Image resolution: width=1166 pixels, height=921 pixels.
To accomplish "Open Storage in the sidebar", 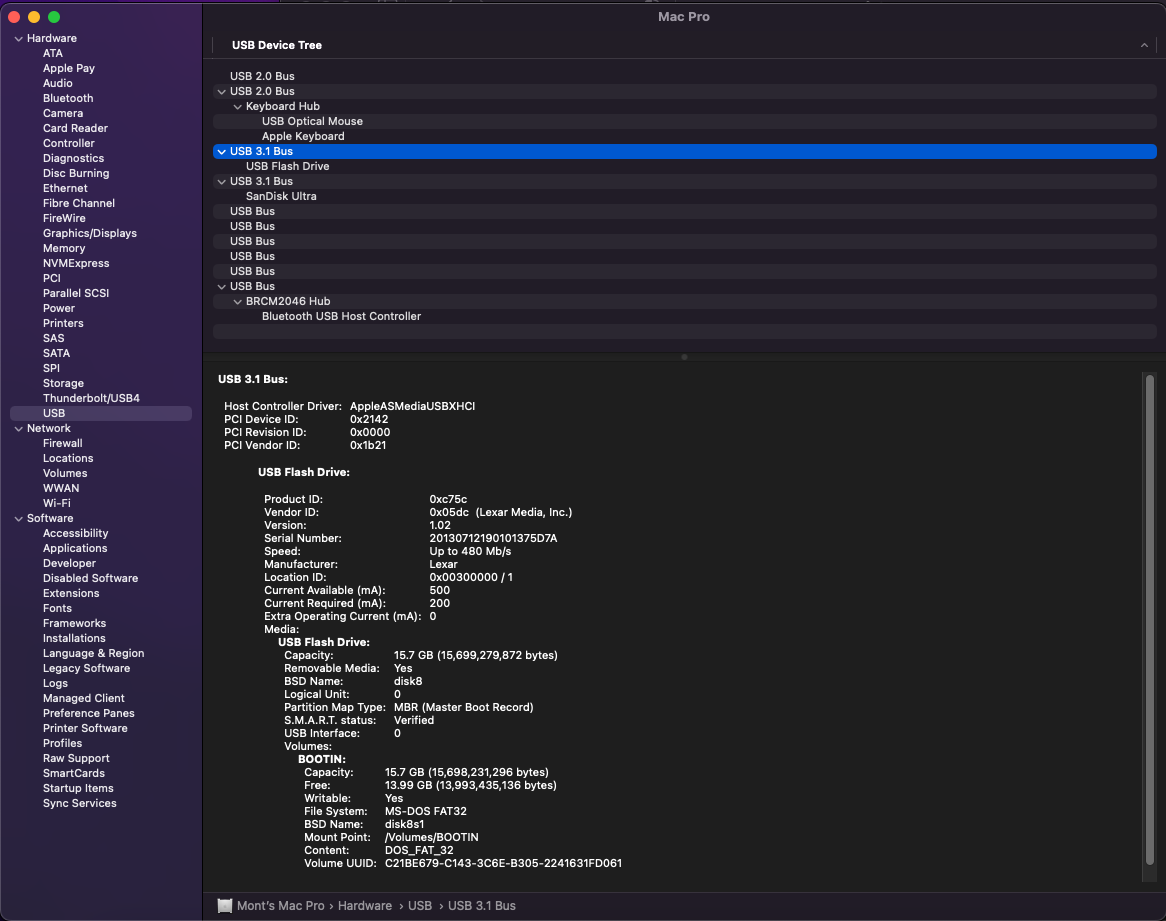I will pos(63,384).
